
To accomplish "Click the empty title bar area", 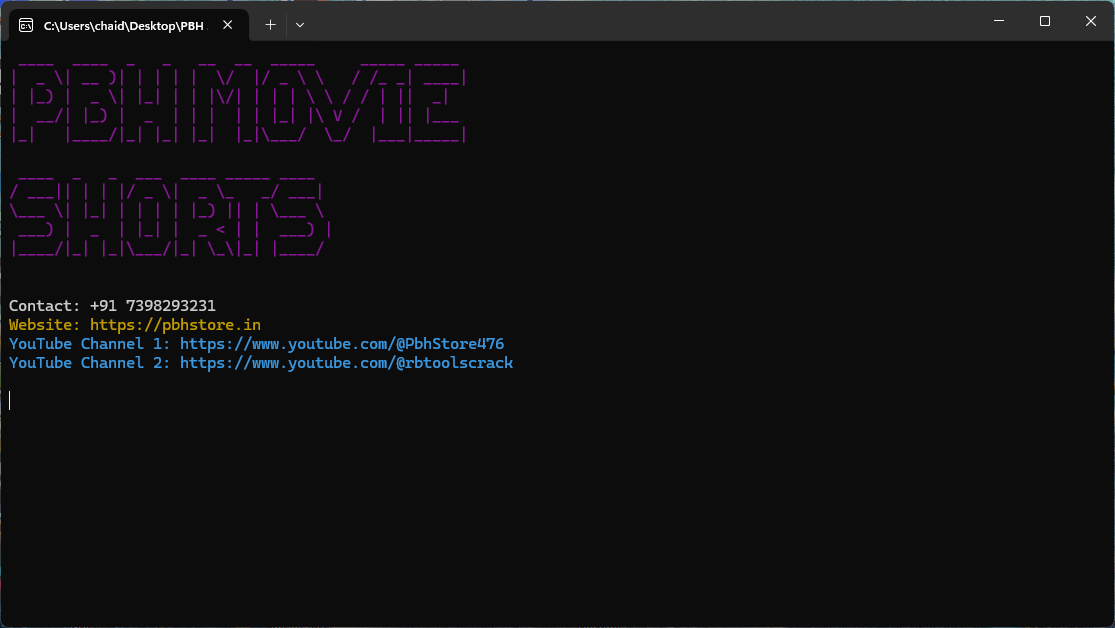I will 640,22.
